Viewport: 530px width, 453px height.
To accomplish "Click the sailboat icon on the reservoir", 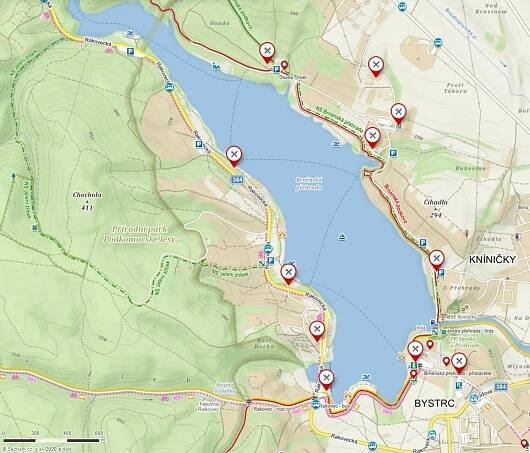I will pos(342,236).
